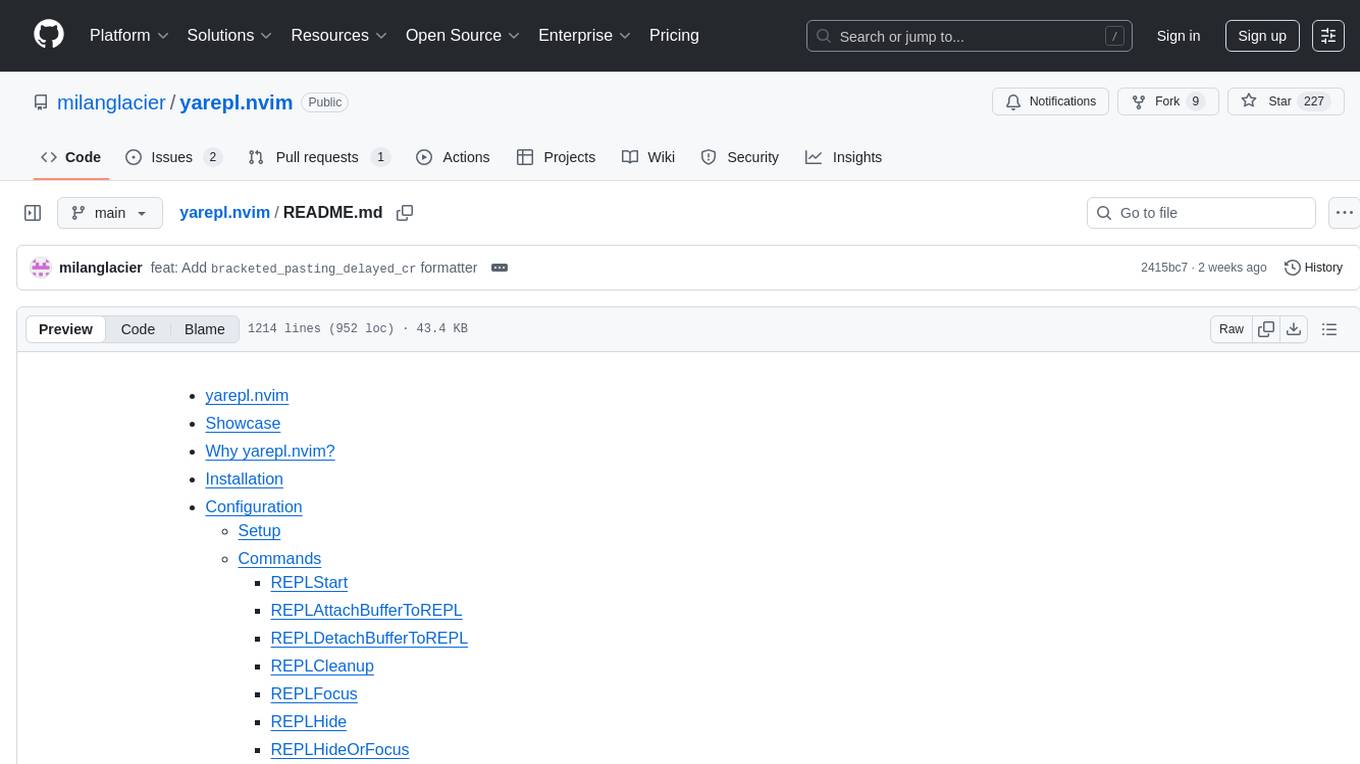The image size is (1360, 764).
Task: Jump to the REPLStart entry
Action: [309, 582]
